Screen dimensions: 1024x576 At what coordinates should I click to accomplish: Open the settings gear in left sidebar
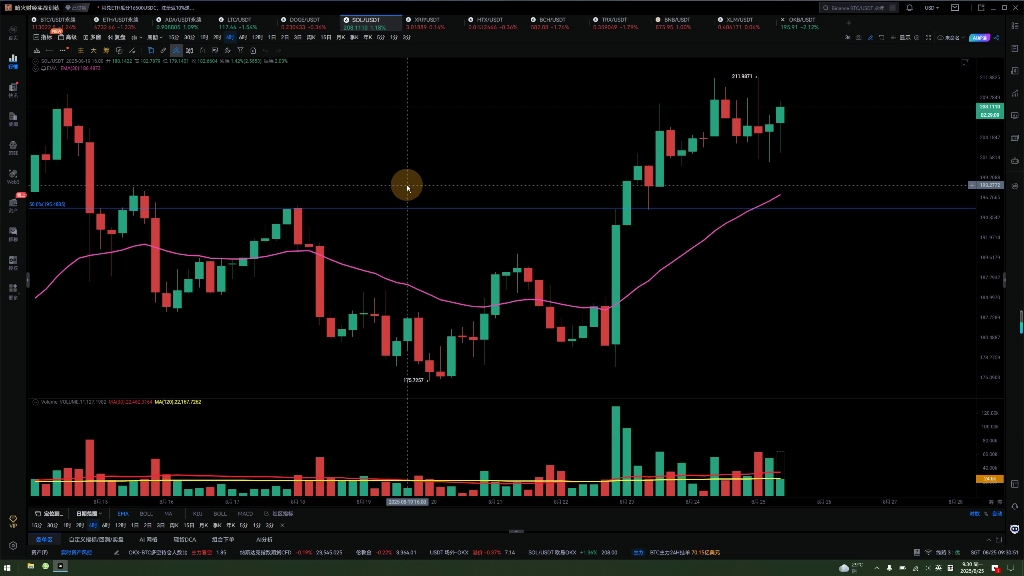point(13,546)
